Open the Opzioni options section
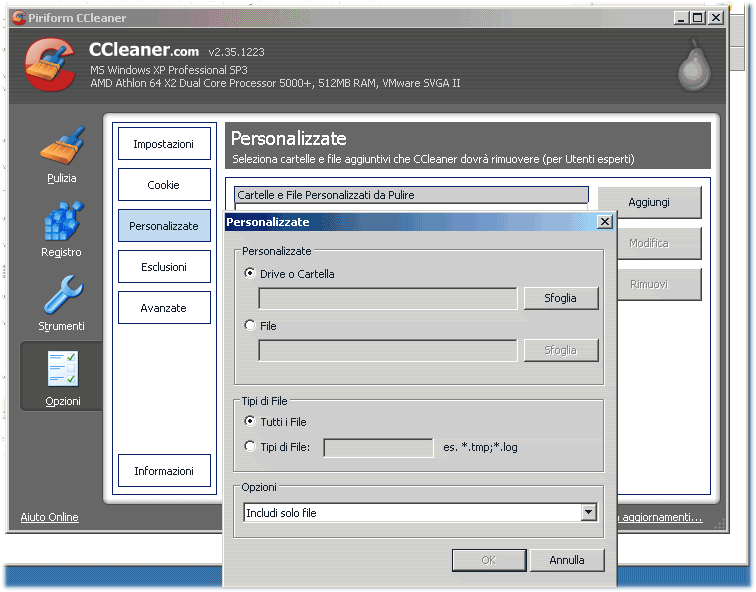756x592 pixels. click(63, 378)
